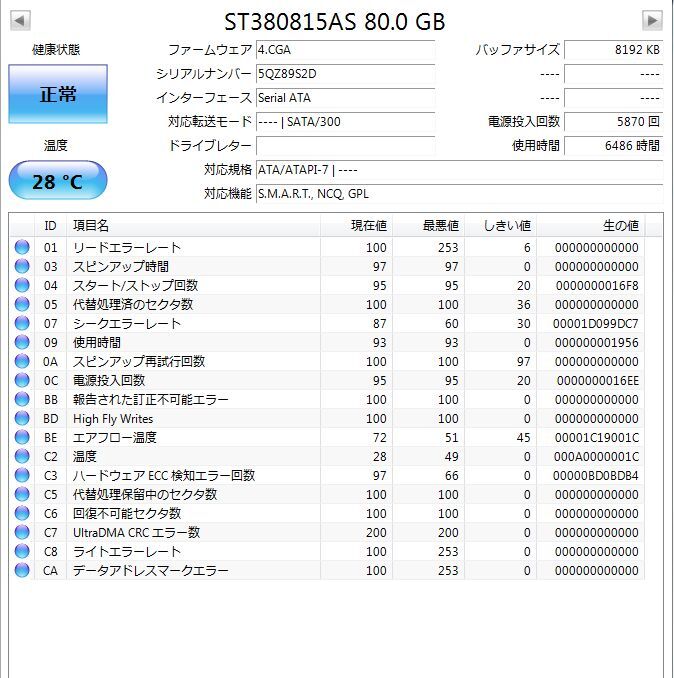Click raw value 0000000016F8
Viewport: 674px width, 678px height.
click(597, 285)
